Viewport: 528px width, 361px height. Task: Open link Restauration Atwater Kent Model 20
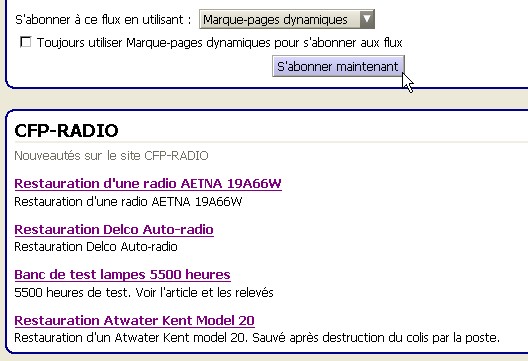(x=134, y=320)
